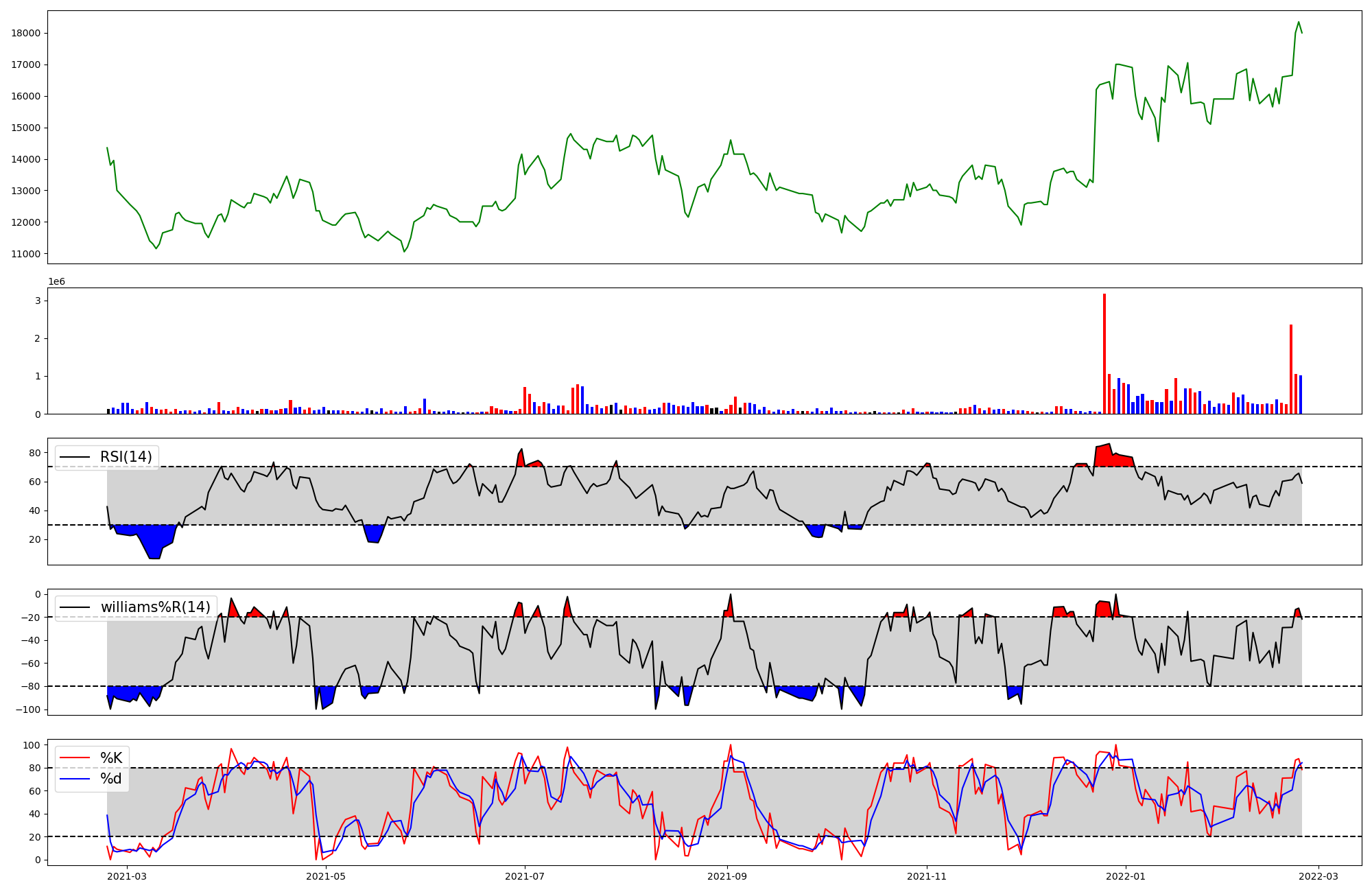Click the 18000 price axis tick label

[x=26, y=33]
